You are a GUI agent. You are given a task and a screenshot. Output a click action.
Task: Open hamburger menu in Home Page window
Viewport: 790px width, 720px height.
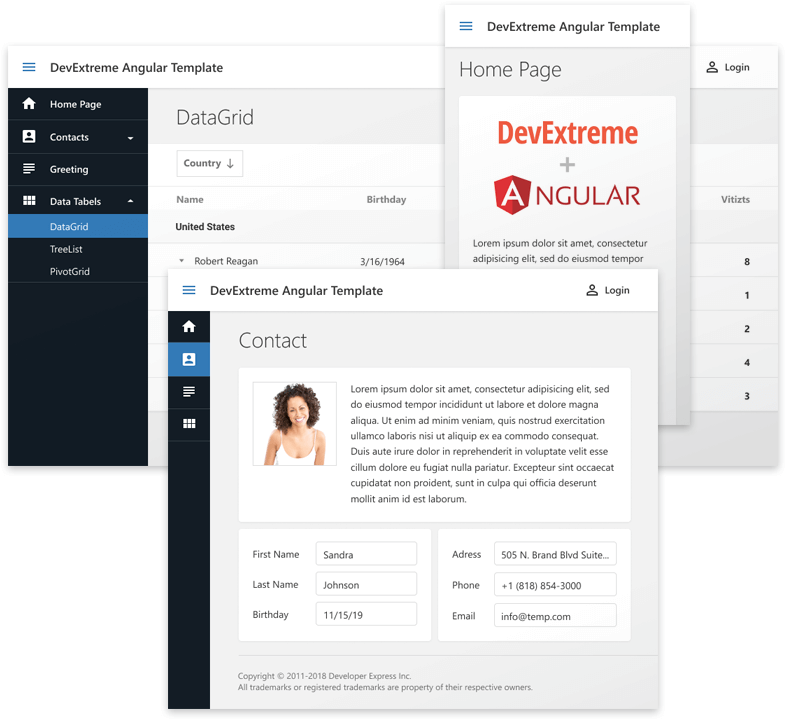(x=466, y=26)
